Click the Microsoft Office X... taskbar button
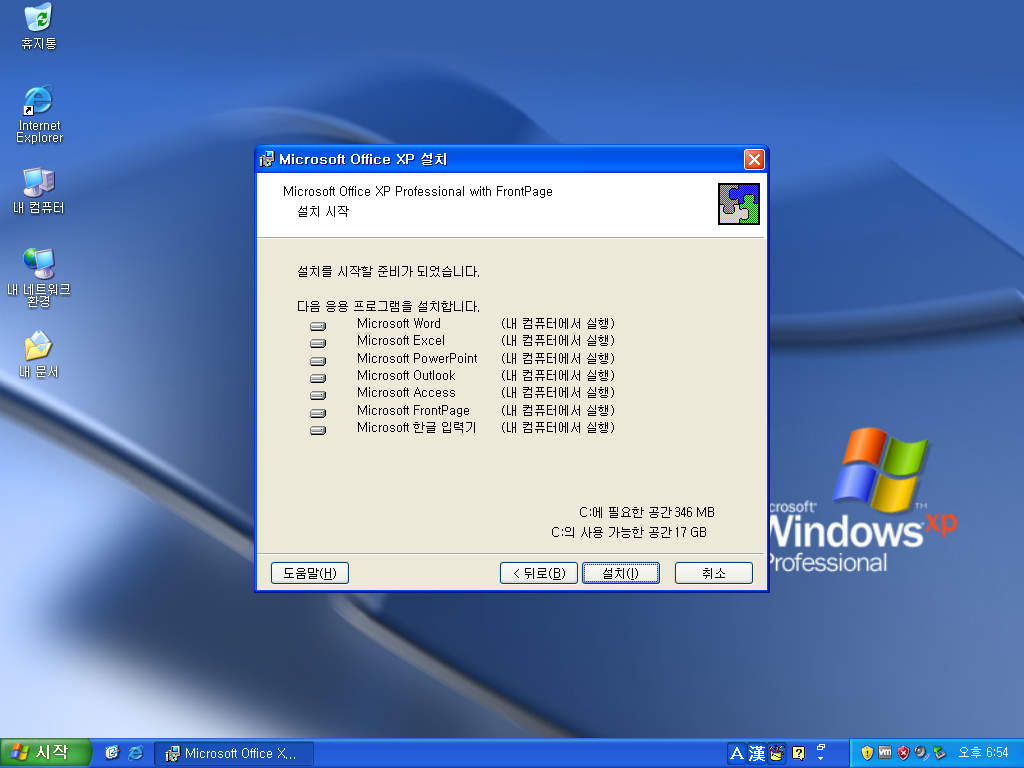Image resolution: width=1024 pixels, height=768 pixels. click(234, 754)
